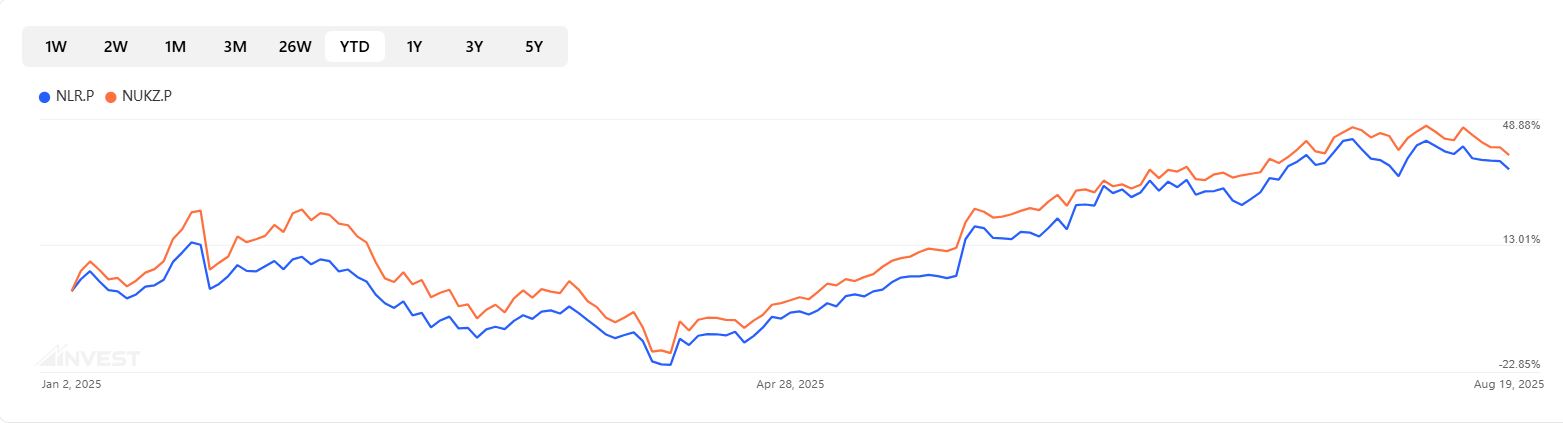Image resolution: width=1563 pixels, height=423 pixels.
Task: Switch to the 2W range
Action: 115,46
